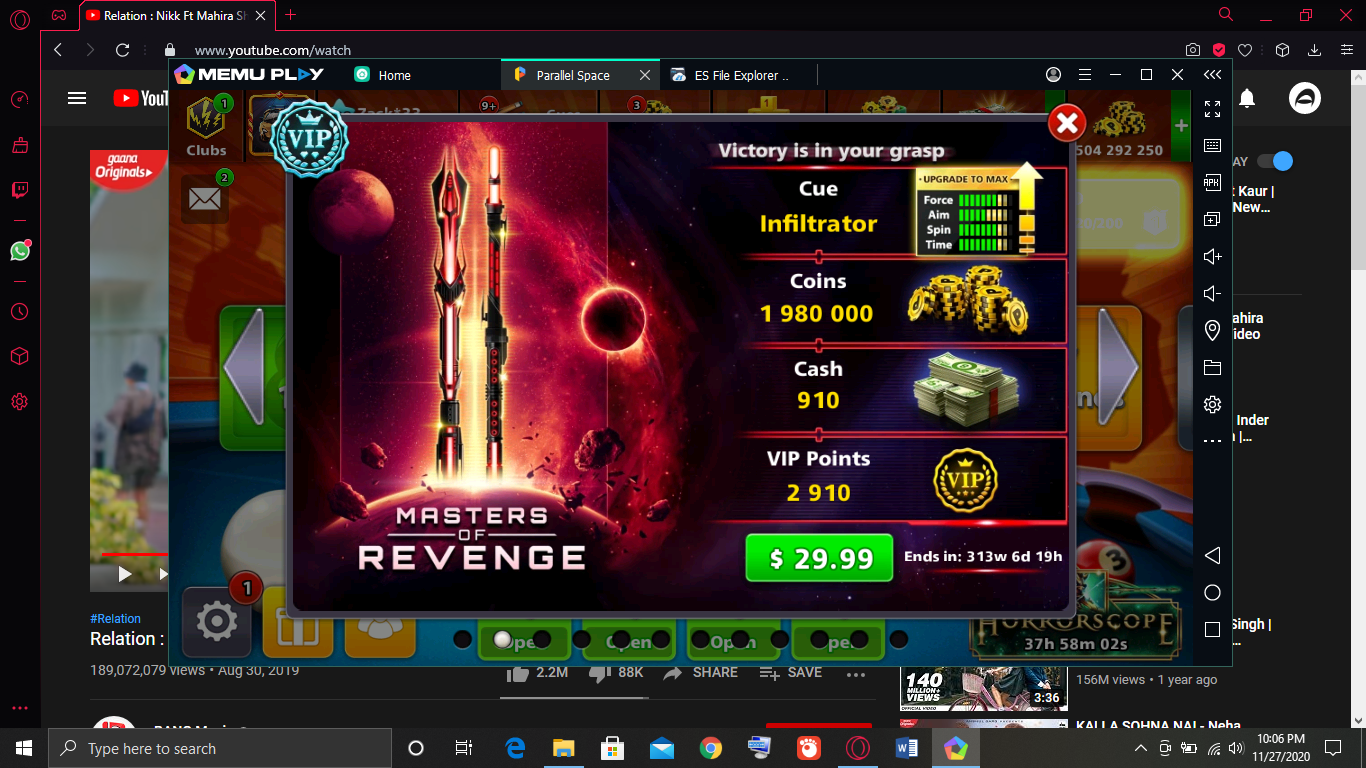Close the Masters of Revenge offer popup

pyautogui.click(x=1067, y=123)
